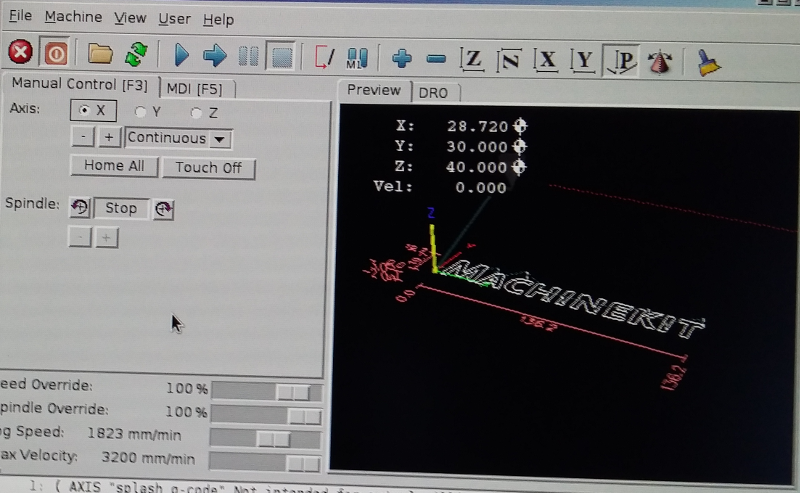This screenshot has height=493, width=800.
Task: Jog axis in negative direction
Action: click(x=83, y=137)
